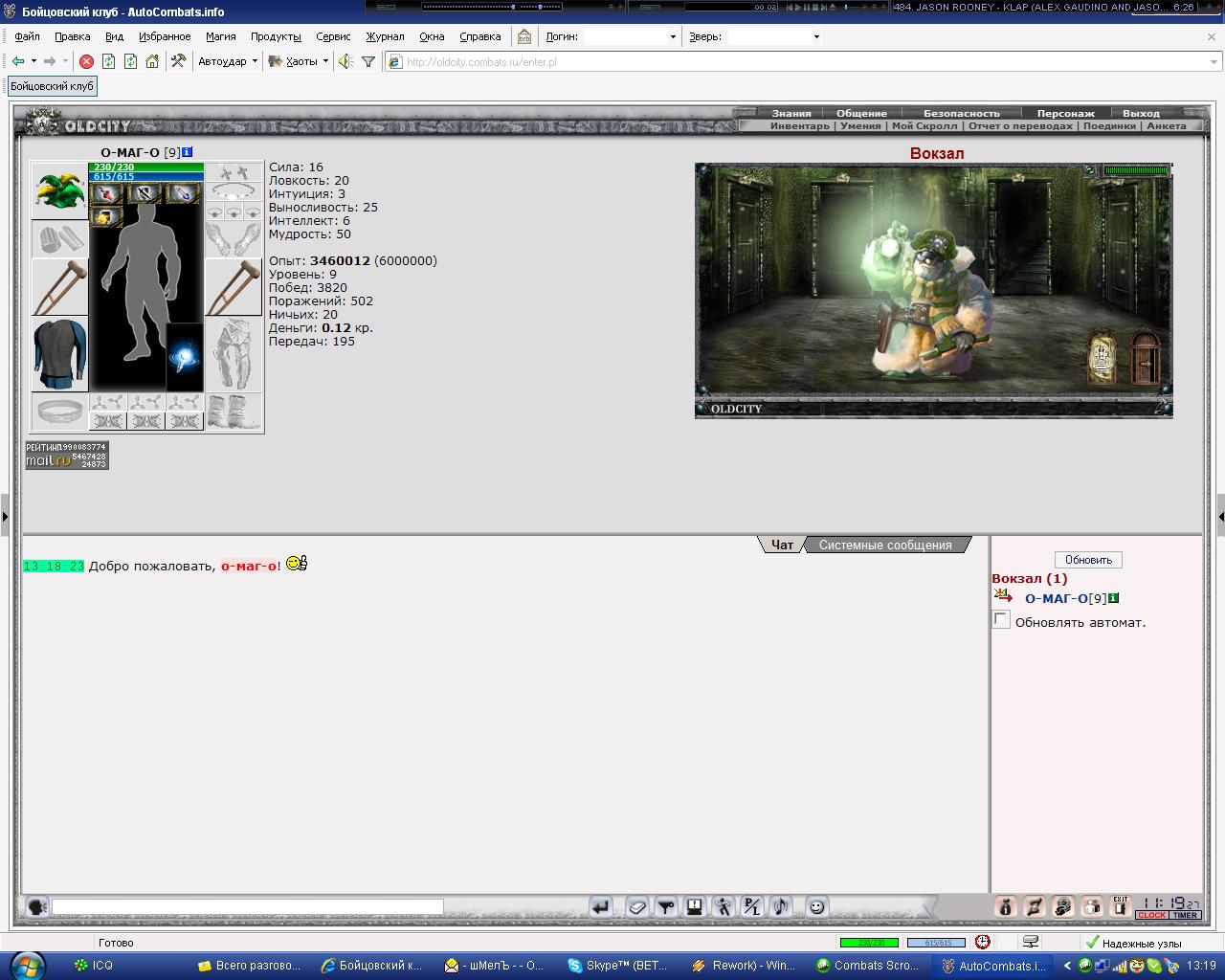Click the brb icon beside the Логин field
The width and height of the screenshot is (1225, 980).
pyautogui.click(x=524, y=36)
